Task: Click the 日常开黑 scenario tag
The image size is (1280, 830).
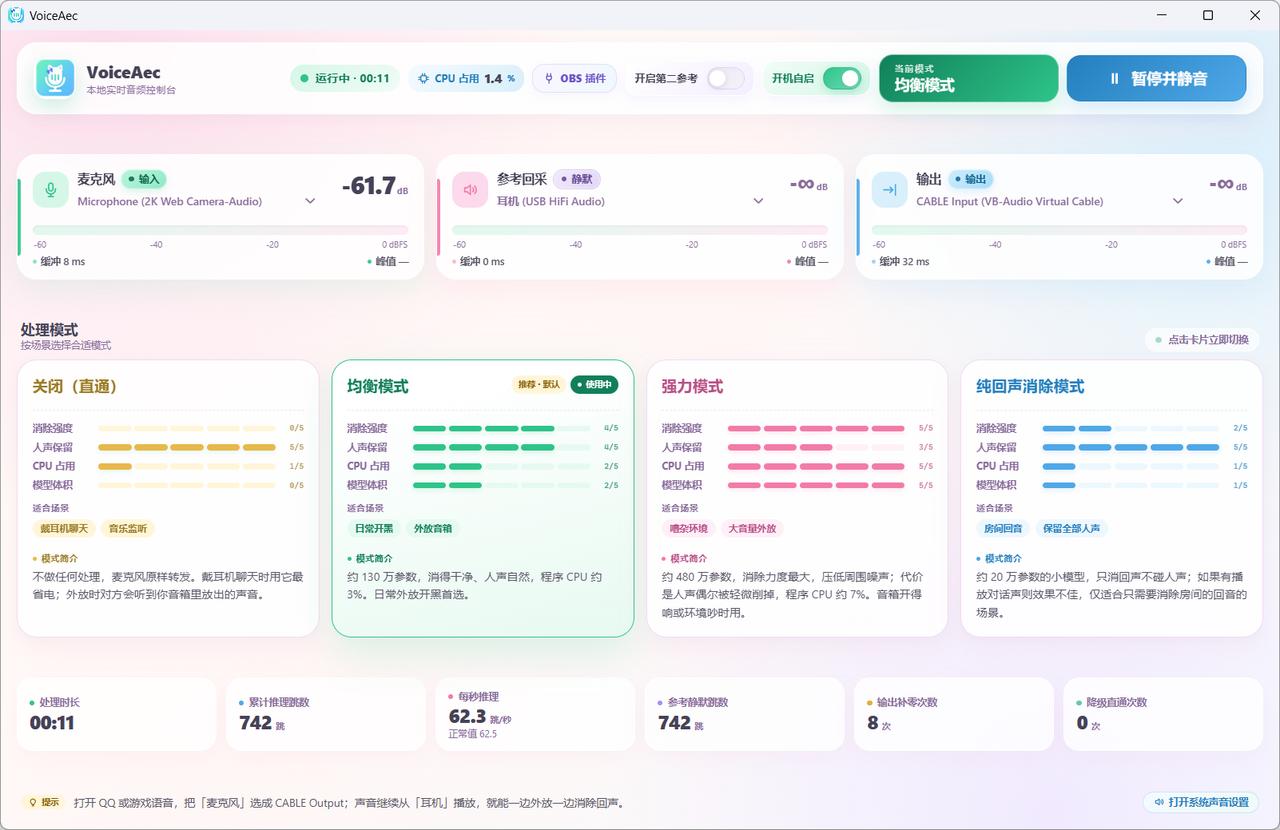Action: pos(374,528)
